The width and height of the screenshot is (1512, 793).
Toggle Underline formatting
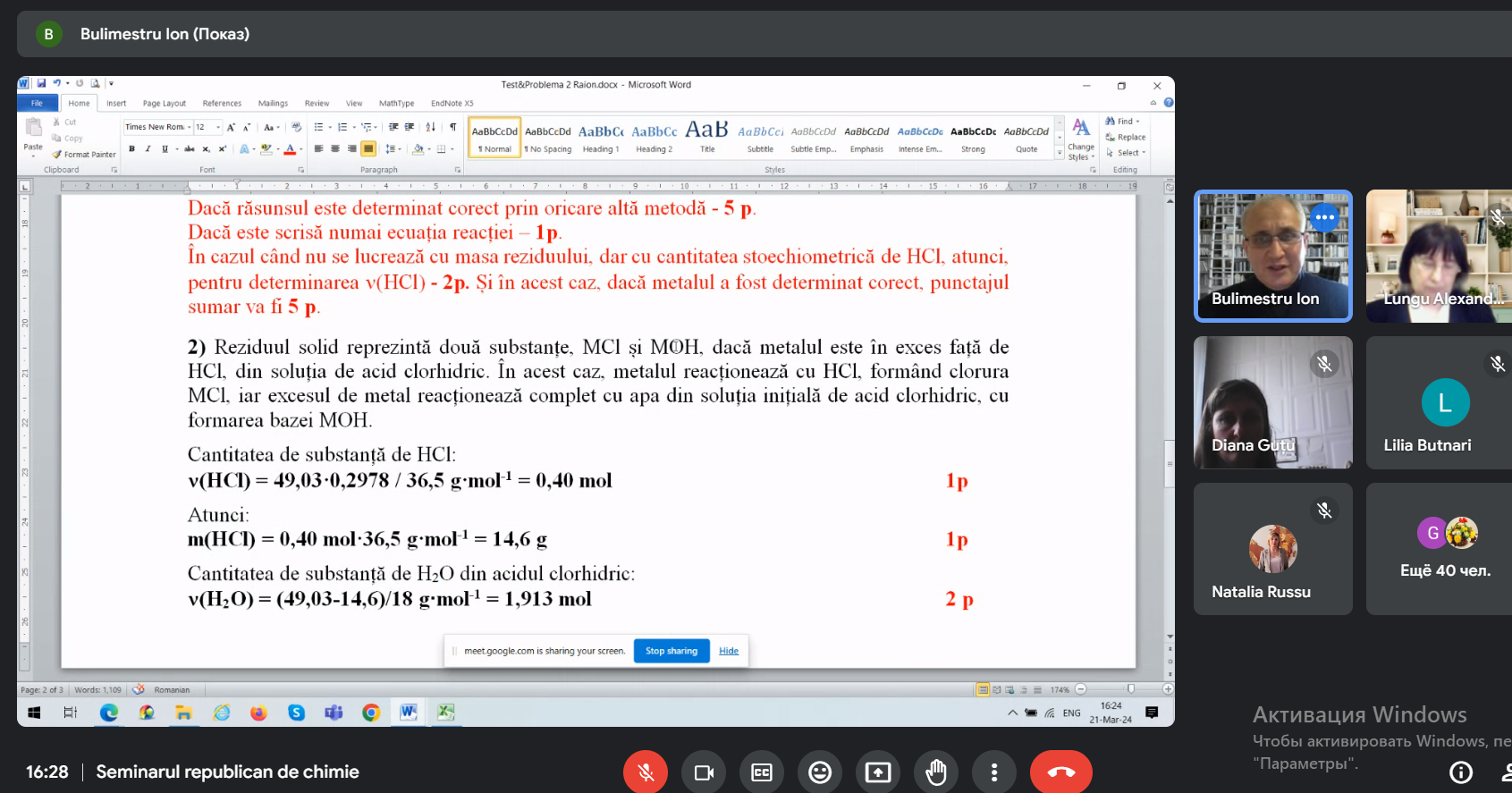(x=165, y=149)
